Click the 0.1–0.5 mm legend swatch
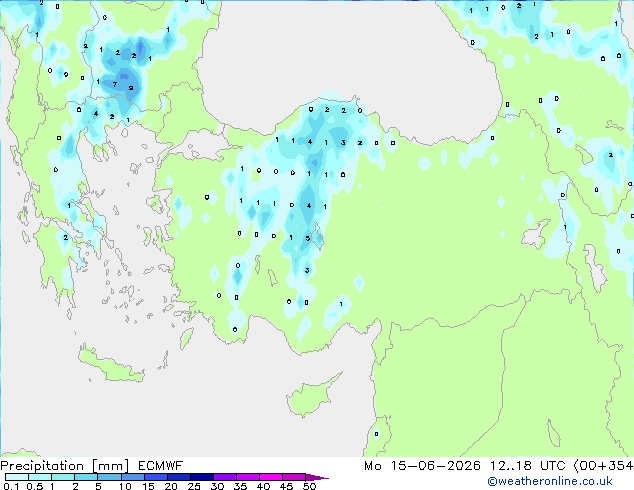The height and width of the screenshot is (490, 634). (17, 477)
